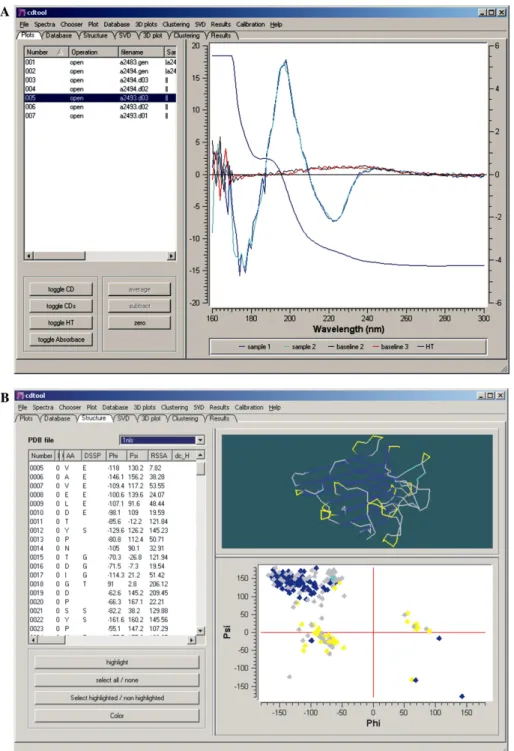Select residue row 0018 G
The width and height of the screenshot is (514, 751).
(113, 584)
